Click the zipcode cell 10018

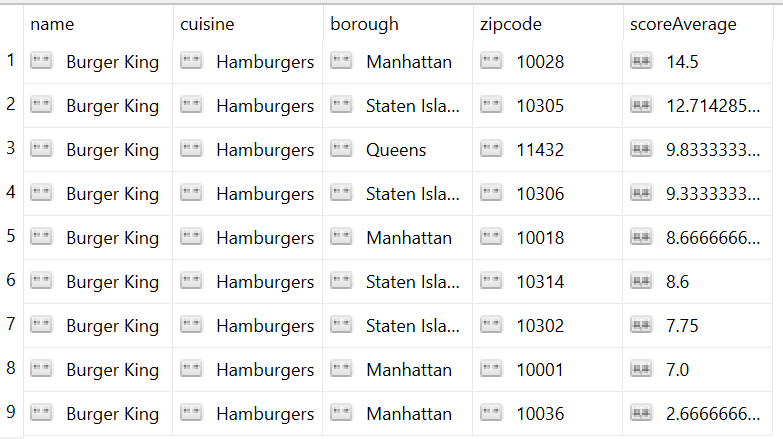coord(540,238)
